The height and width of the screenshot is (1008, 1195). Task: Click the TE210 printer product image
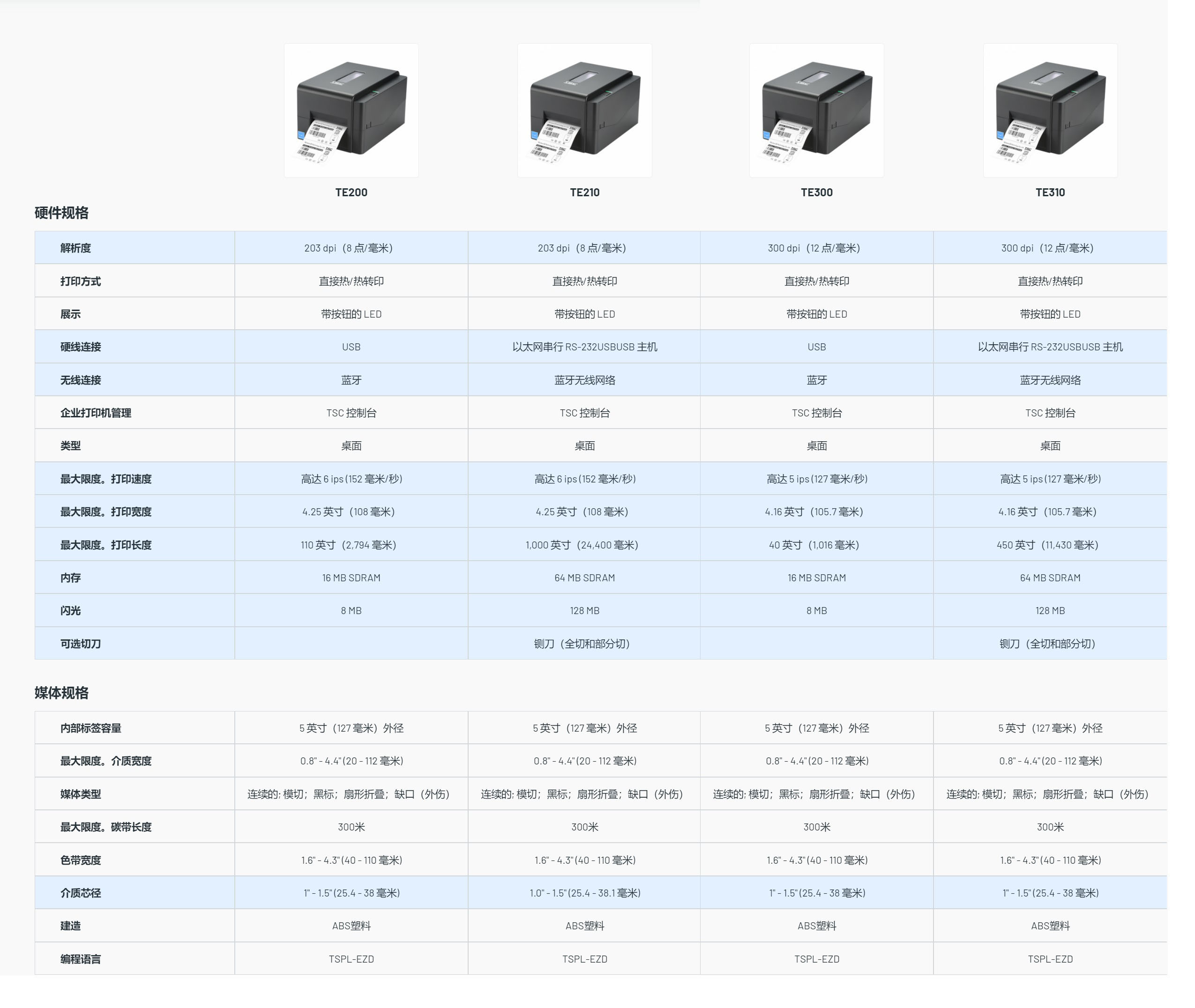coord(584,110)
